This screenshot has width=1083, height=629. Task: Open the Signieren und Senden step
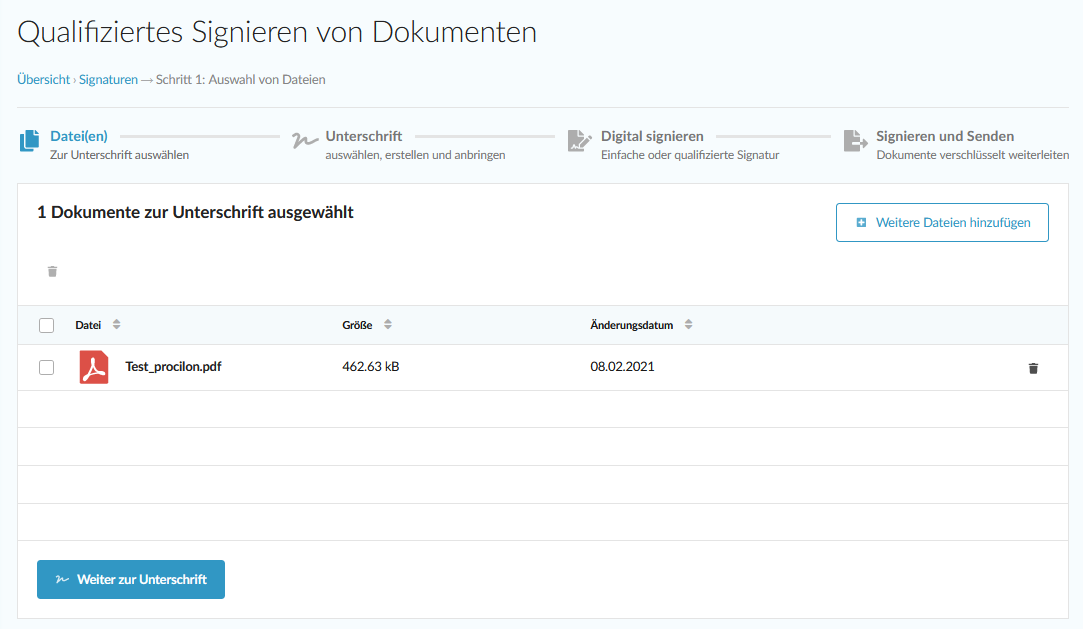click(x=945, y=136)
